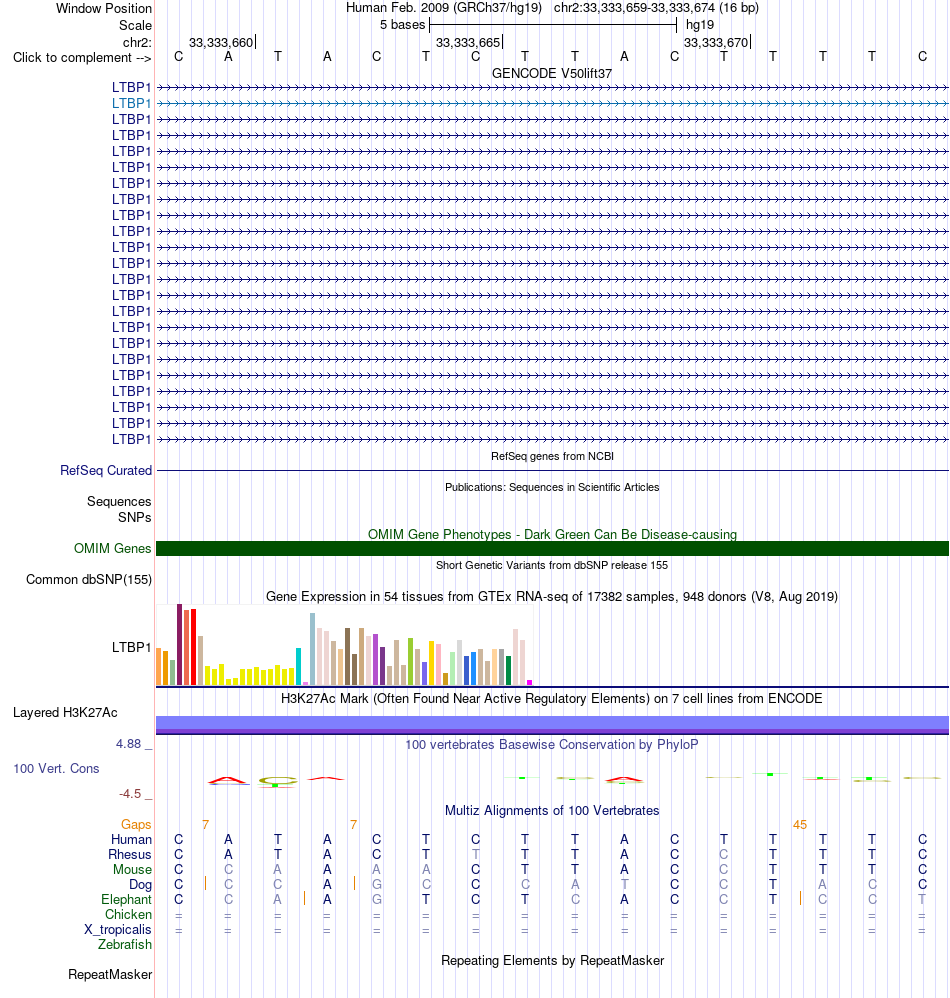
Task: Select the Mouse alignment row label
Action: tap(132, 869)
